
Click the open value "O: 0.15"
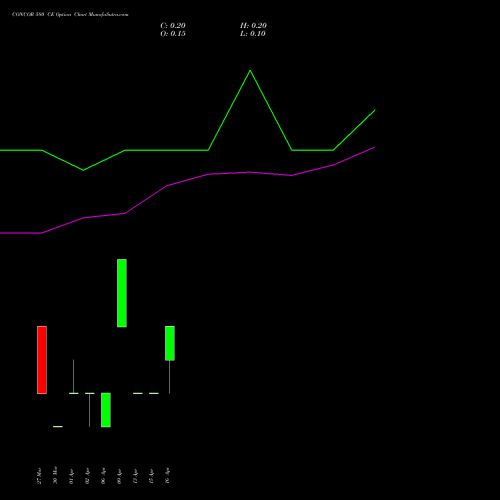(173, 34)
